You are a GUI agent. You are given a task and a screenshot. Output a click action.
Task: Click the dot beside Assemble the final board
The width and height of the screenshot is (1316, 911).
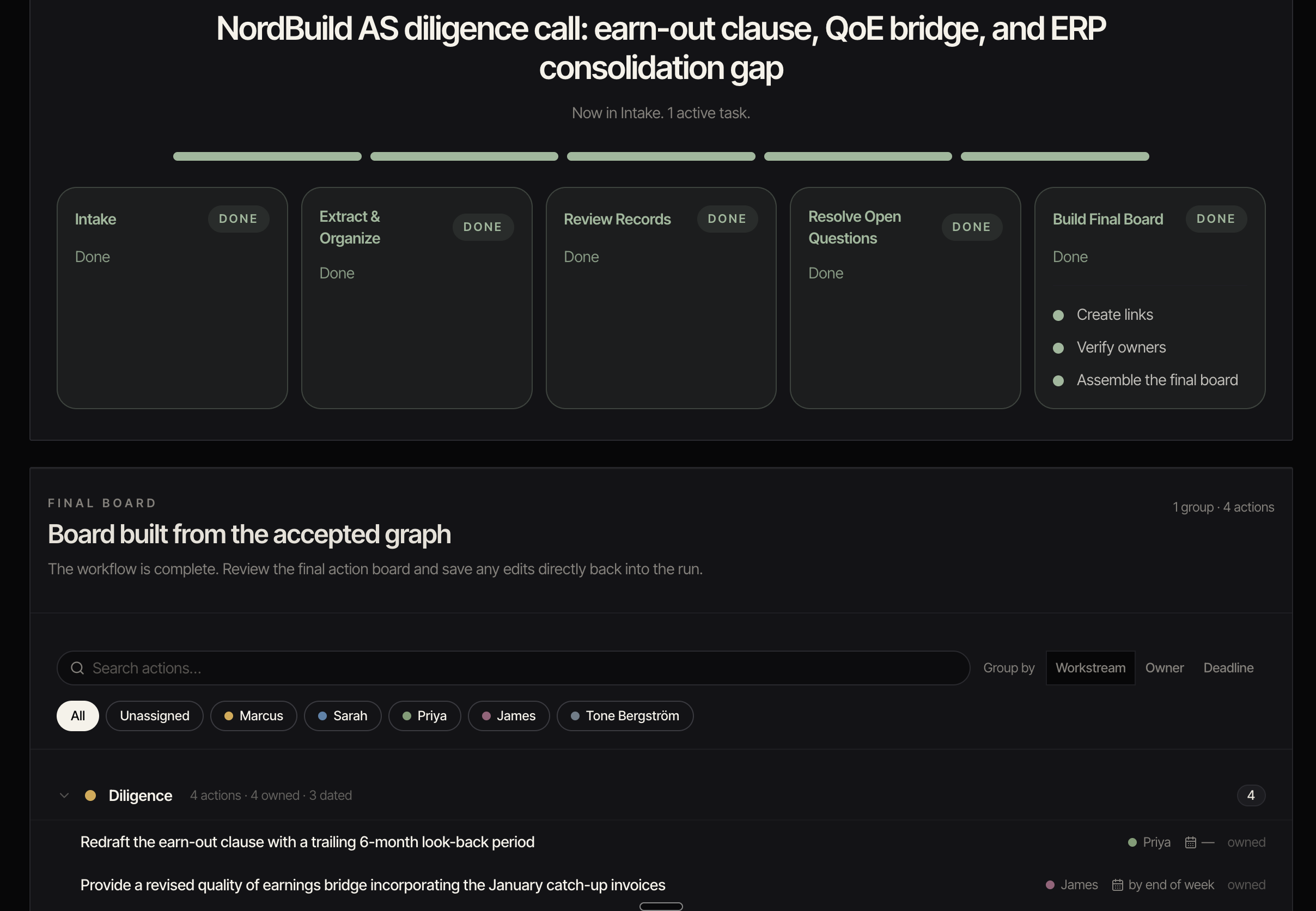coord(1058,381)
